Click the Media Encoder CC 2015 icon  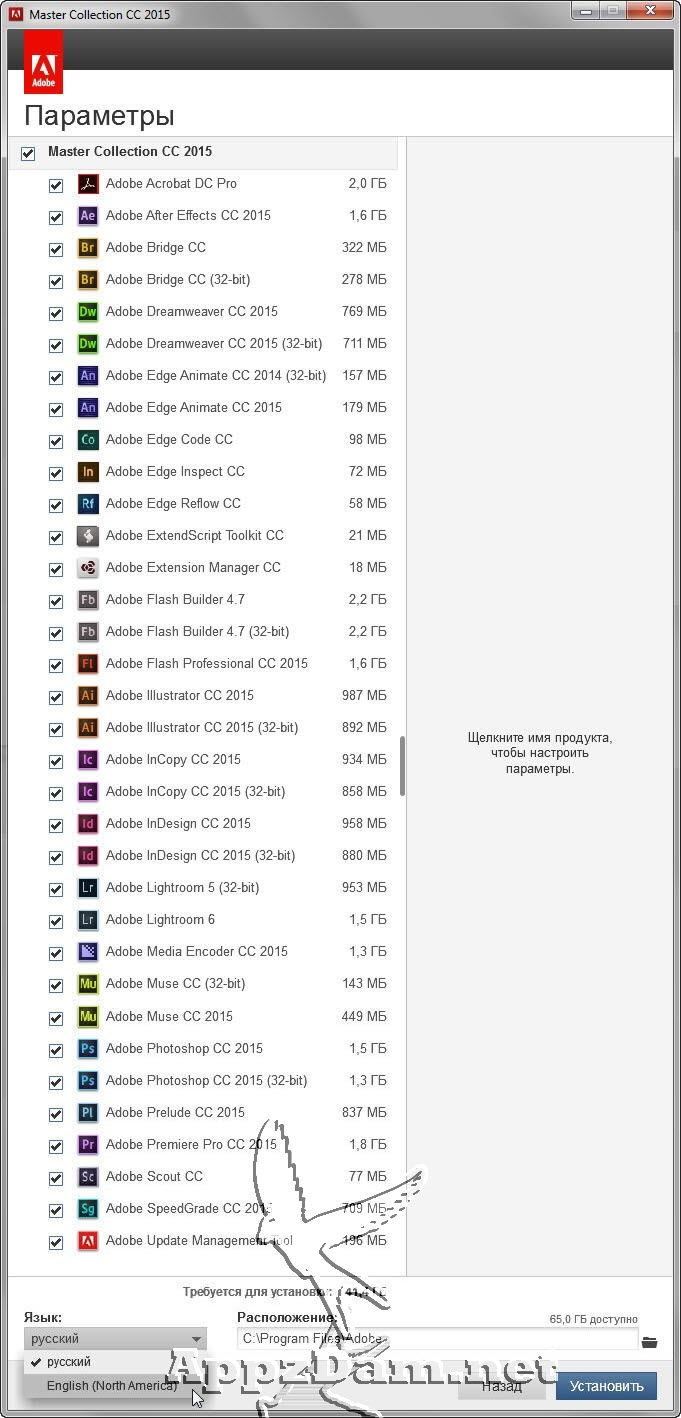[88, 952]
